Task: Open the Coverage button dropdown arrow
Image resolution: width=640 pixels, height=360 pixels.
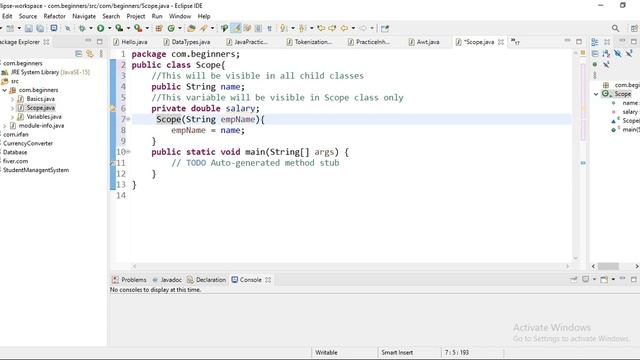Action: [x=128, y=28]
